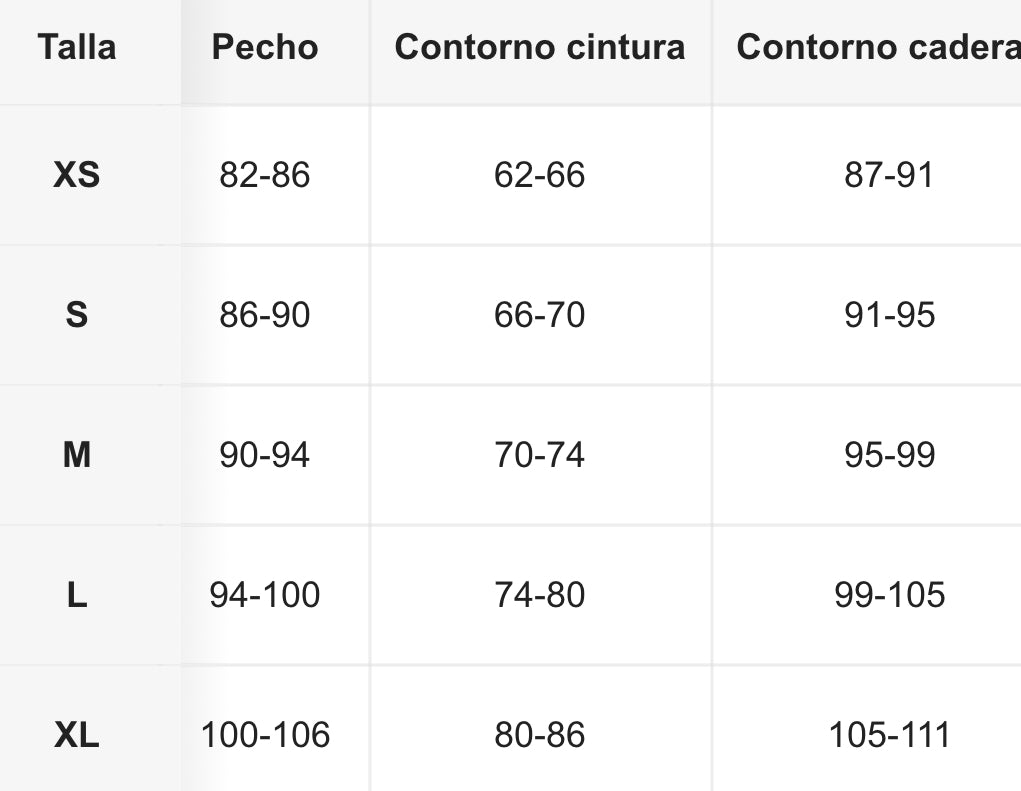
Task: Click the 99-105 hip measurement cell
Action: pyautogui.click(x=889, y=595)
